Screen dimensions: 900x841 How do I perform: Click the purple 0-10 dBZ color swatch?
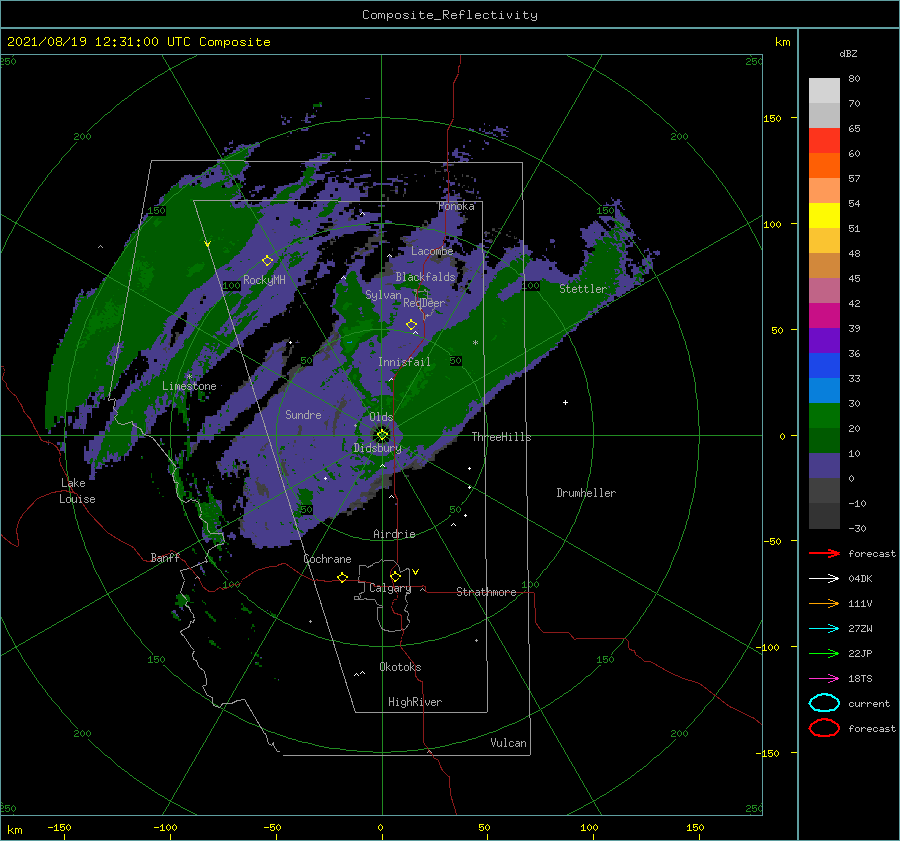(x=824, y=466)
